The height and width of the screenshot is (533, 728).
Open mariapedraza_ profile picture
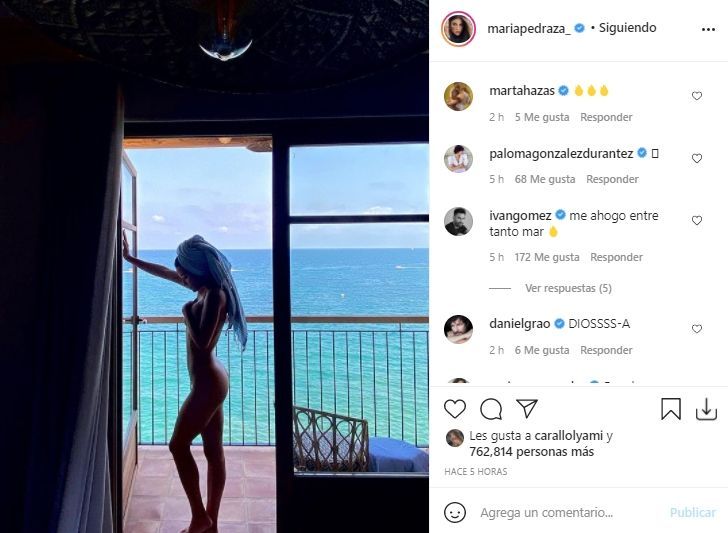[x=459, y=29]
